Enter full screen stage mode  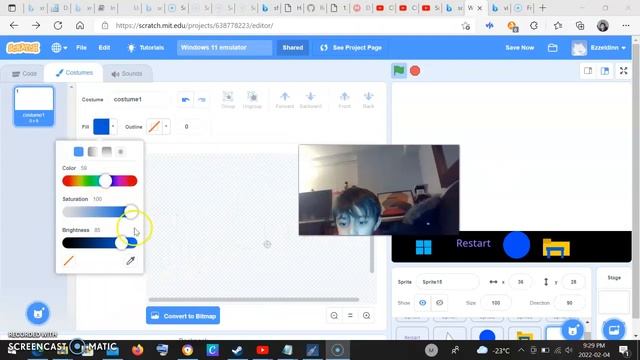(623, 71)
